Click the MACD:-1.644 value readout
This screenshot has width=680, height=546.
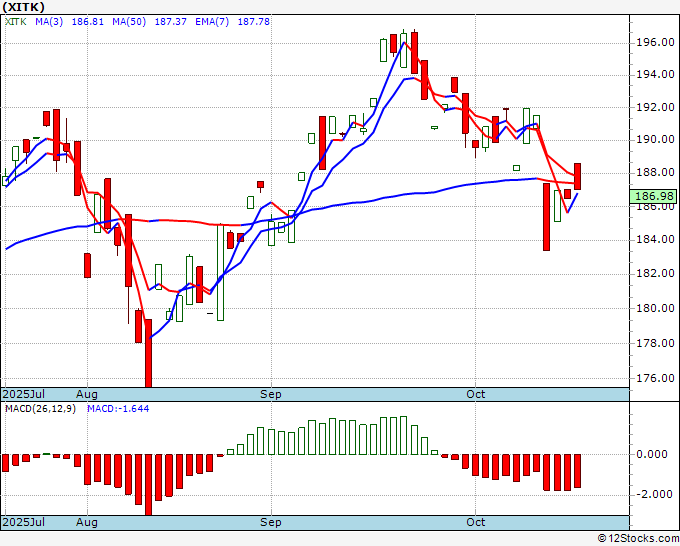coord(118,409)
